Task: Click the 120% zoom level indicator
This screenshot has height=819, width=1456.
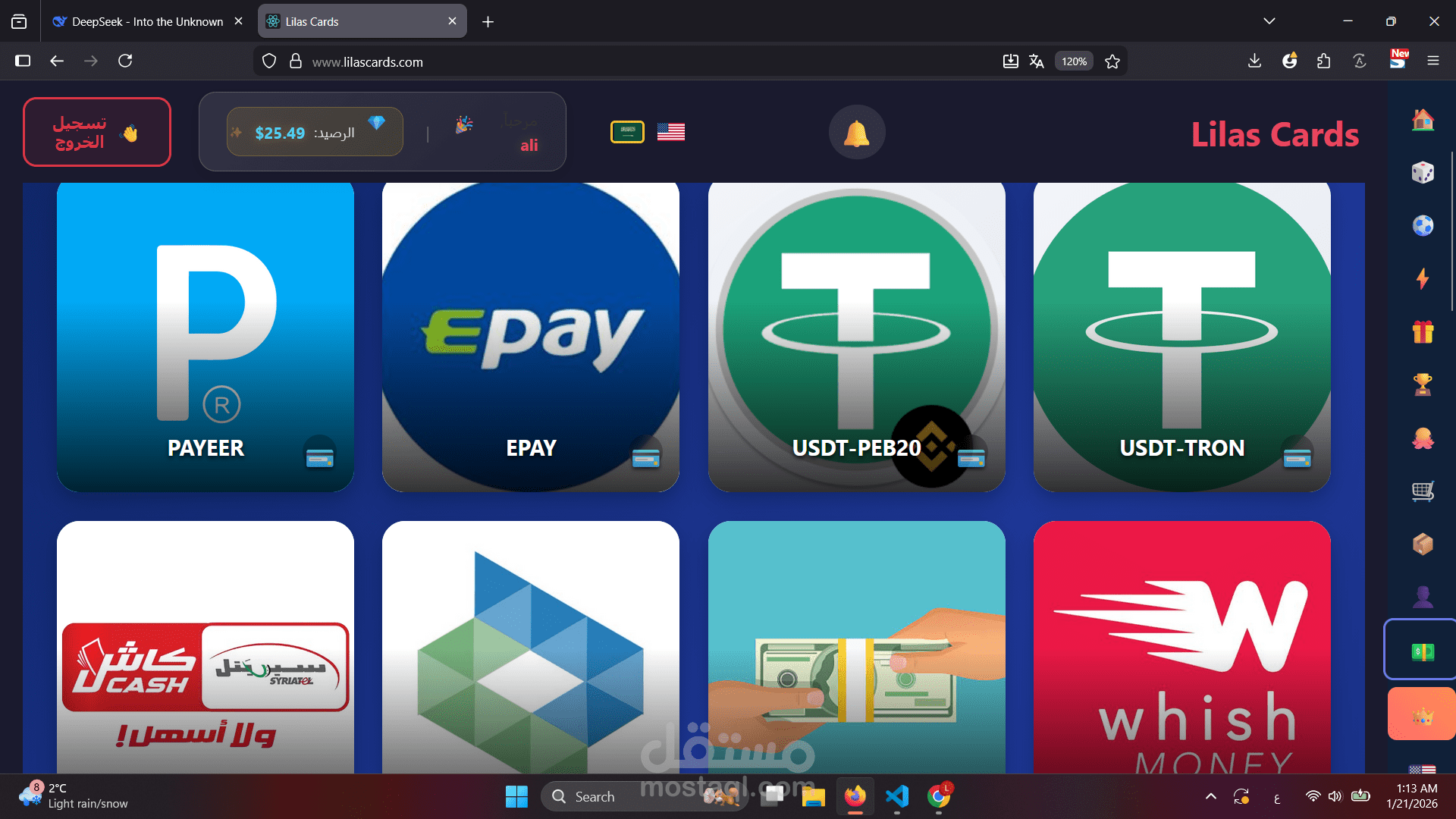Action: point(1073,61)
